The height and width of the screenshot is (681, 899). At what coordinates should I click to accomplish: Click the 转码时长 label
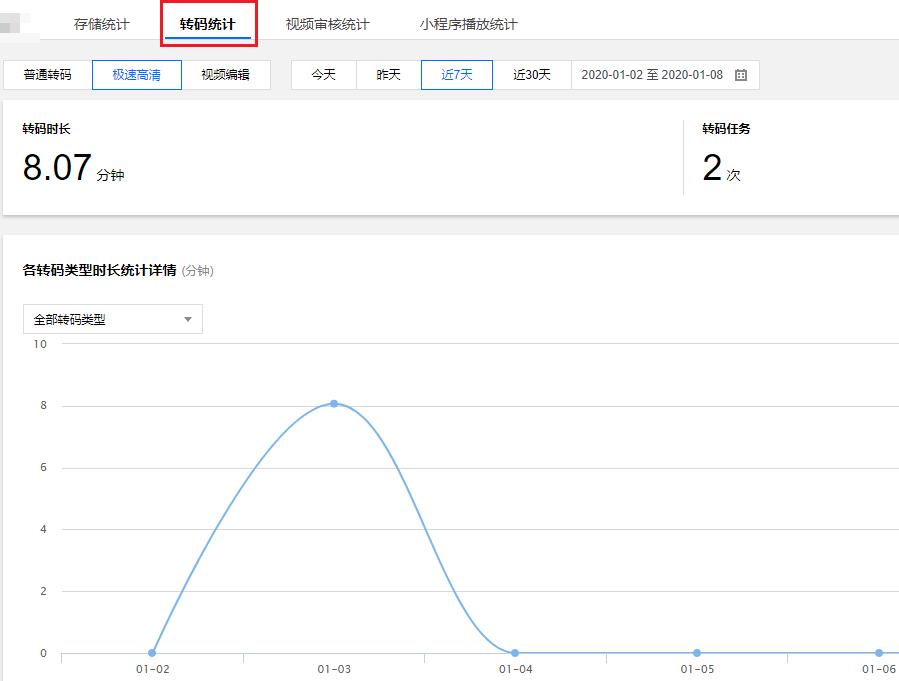pyautogui.click(x=46, y=128)
